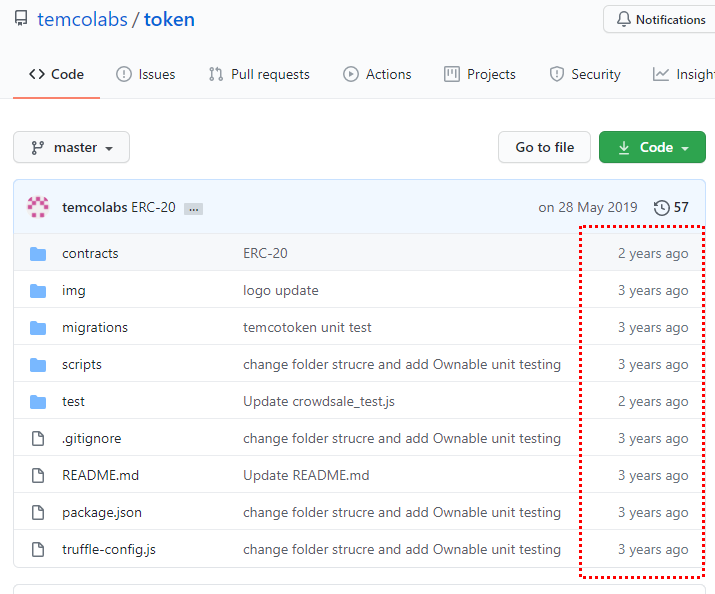Click the temcolabs avatar image
Image resolution: width=715 pixels, height=594 pixels.
[38, 207]
